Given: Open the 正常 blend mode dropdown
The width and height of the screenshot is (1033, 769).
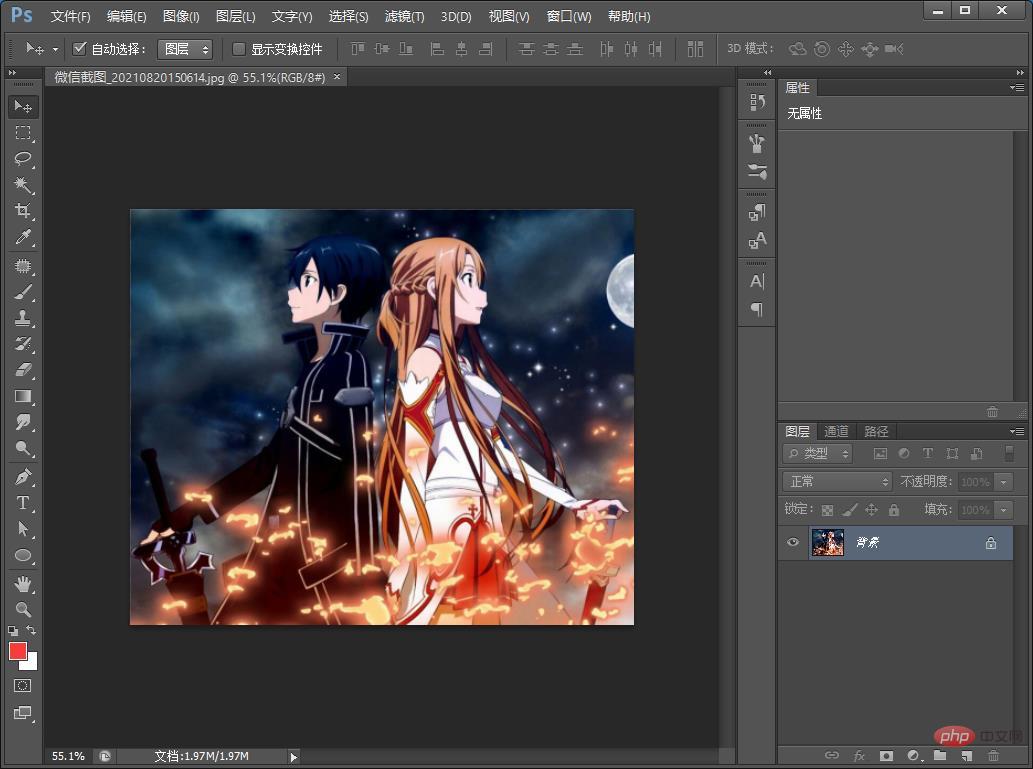Looking at the screenshot, I should tap(837, 482).
